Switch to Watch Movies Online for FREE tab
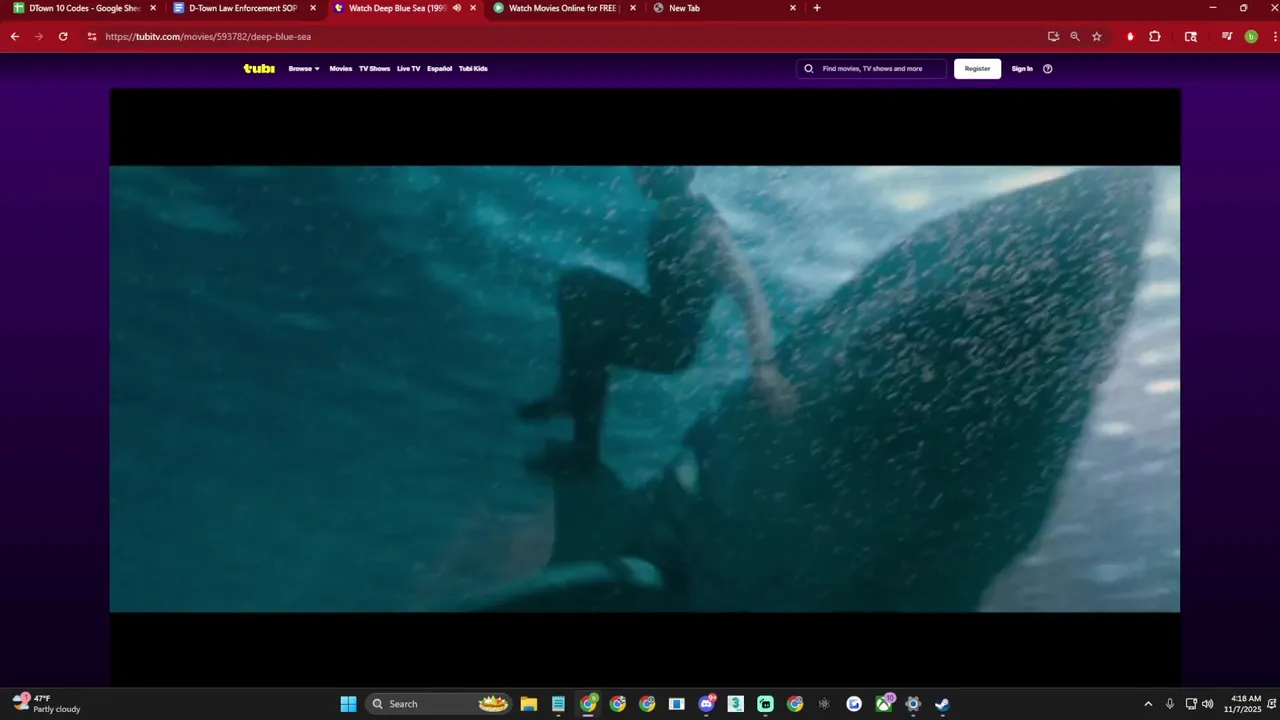Image resolution: width=1280 pixels, height=720 pixels. tap(562, 8)
